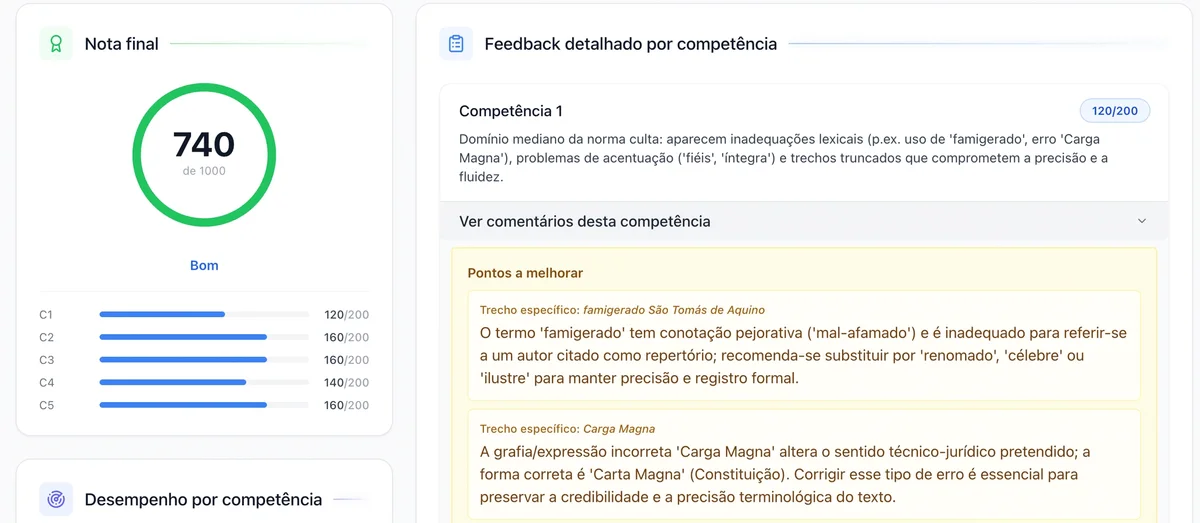Click the 'Desempenho por competência' heading
This screenshot has height=523, width=1200.
[203, 499]
